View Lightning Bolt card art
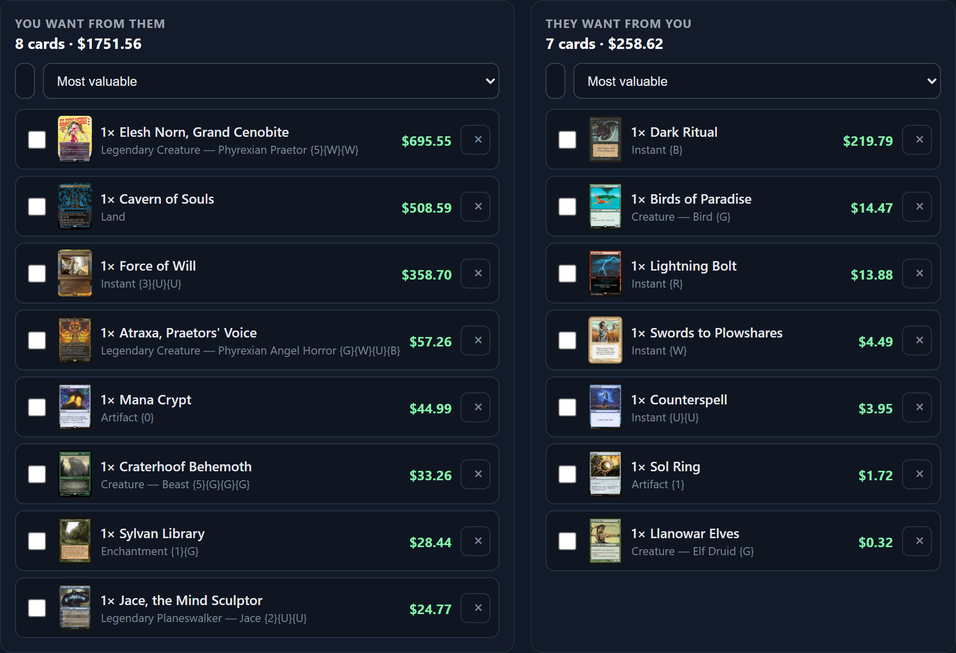The height and width of the screenshot is (653, 956). coord(605,273)
